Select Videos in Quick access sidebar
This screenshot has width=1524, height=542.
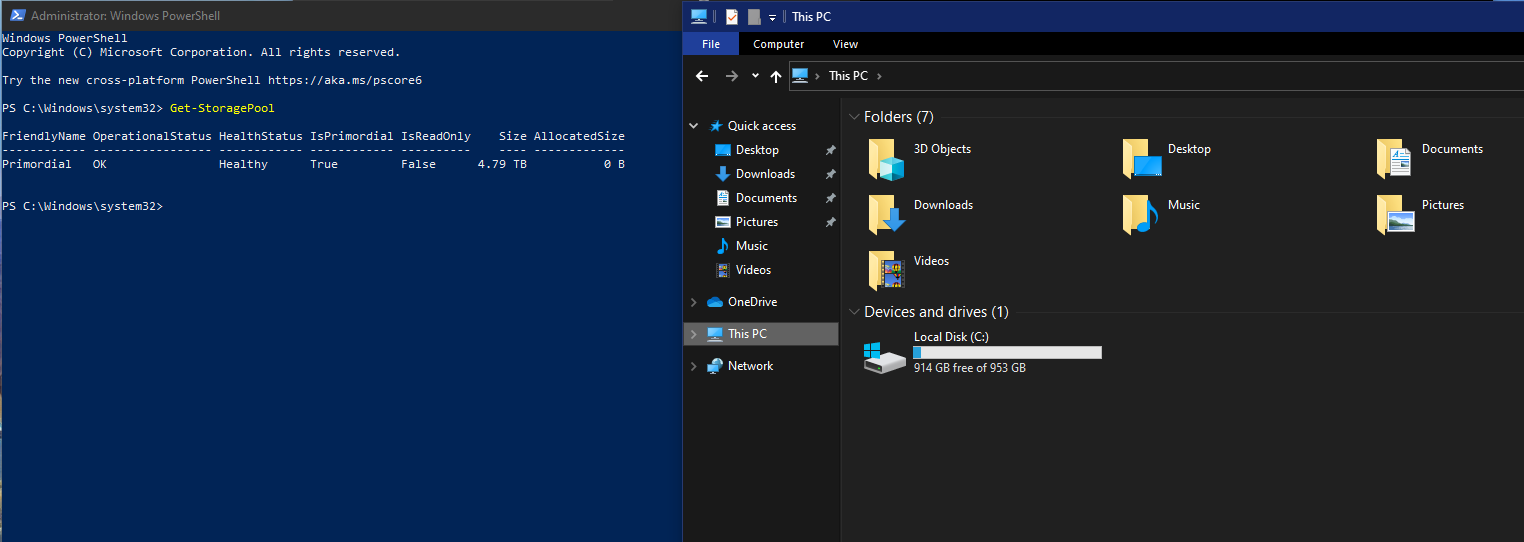(x=753, y=270)
